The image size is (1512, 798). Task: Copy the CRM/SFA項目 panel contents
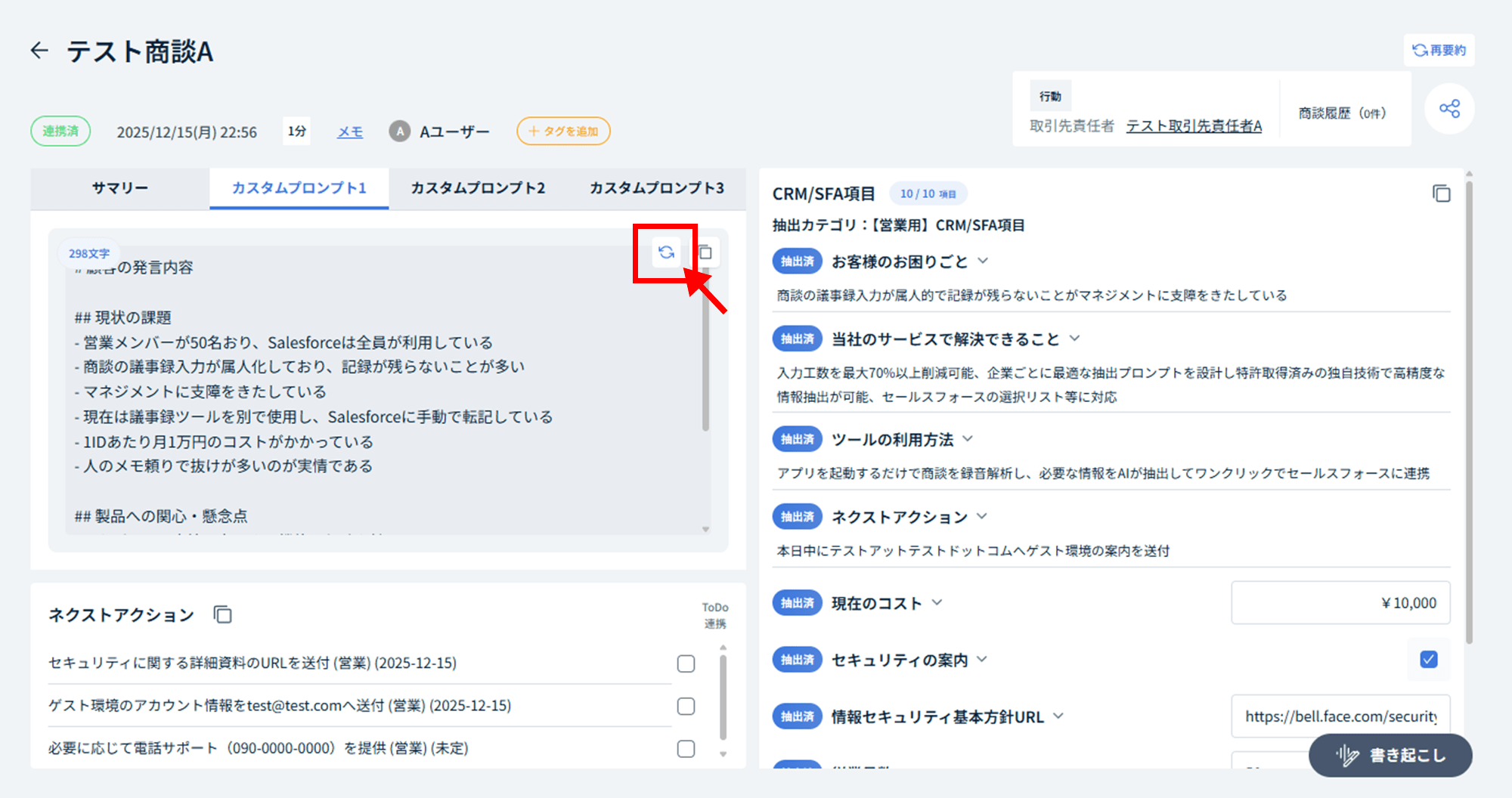[x=1441, y=194]
